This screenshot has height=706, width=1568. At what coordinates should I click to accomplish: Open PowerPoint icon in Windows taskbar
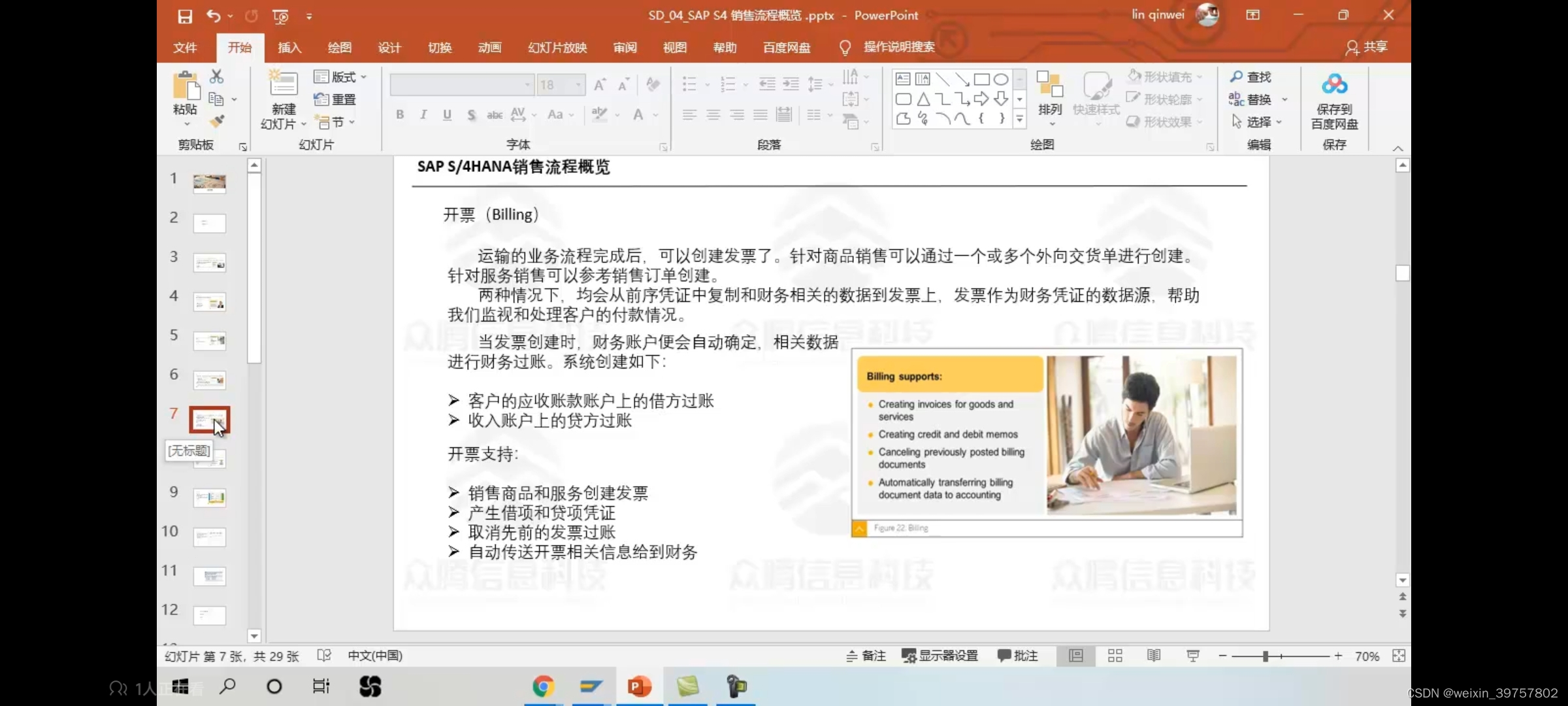click(x=639, y=686)
